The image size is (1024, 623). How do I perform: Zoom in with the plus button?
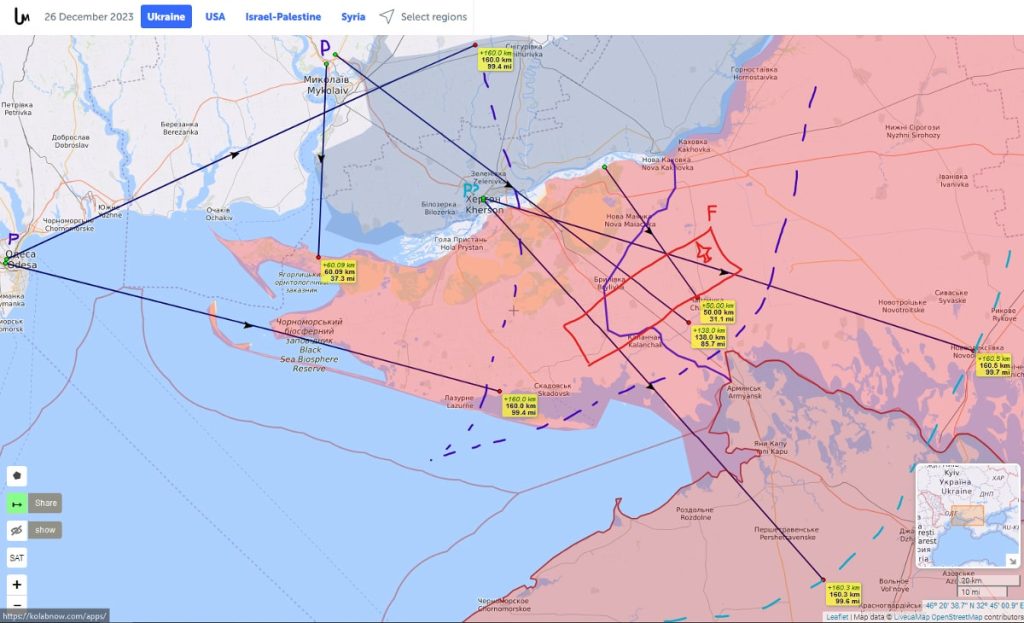tap(18, 584)
